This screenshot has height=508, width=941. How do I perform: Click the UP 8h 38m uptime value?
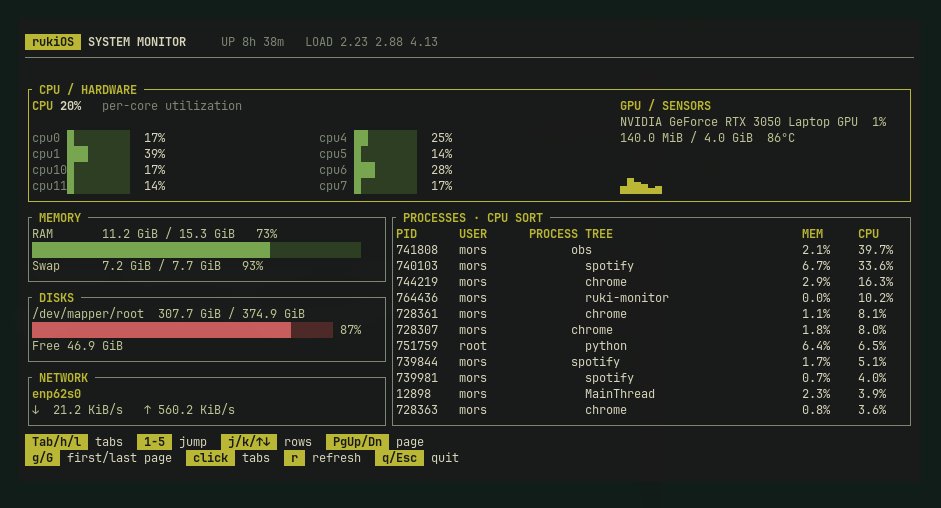point(252,42)
